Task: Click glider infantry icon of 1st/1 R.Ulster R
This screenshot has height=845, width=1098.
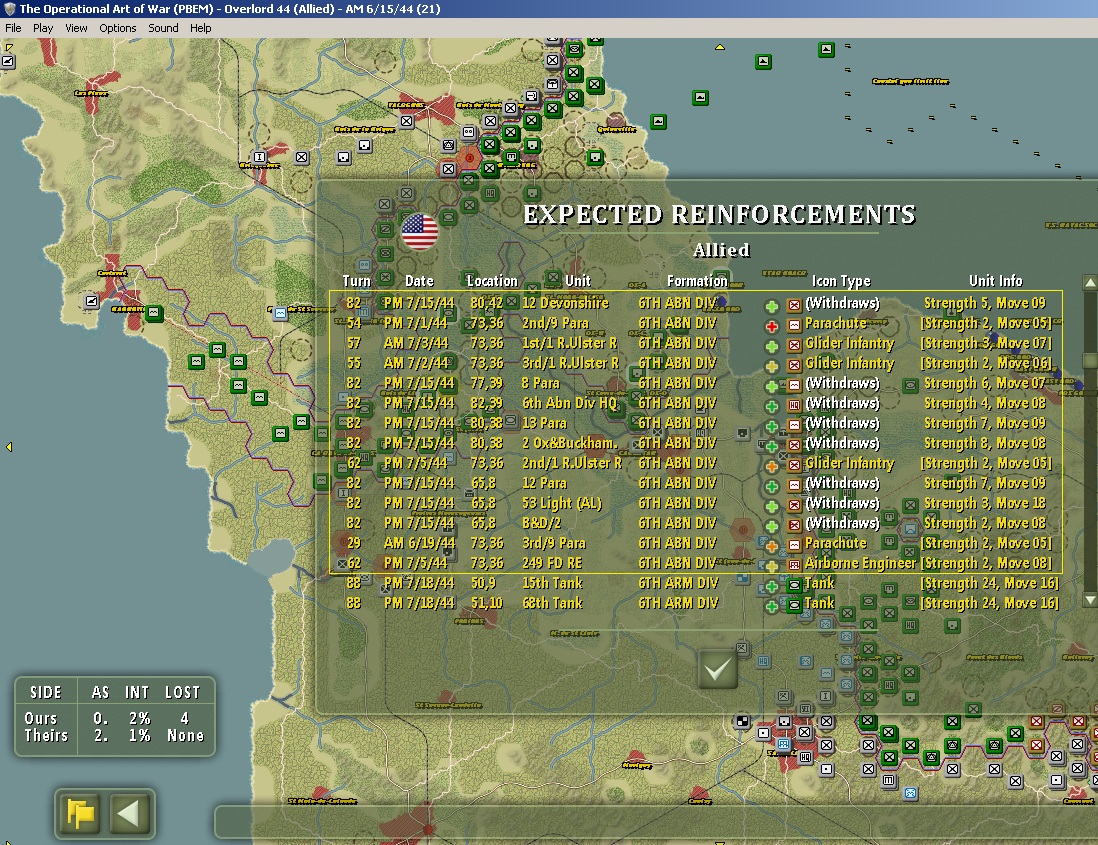Action: coord(794,345)
